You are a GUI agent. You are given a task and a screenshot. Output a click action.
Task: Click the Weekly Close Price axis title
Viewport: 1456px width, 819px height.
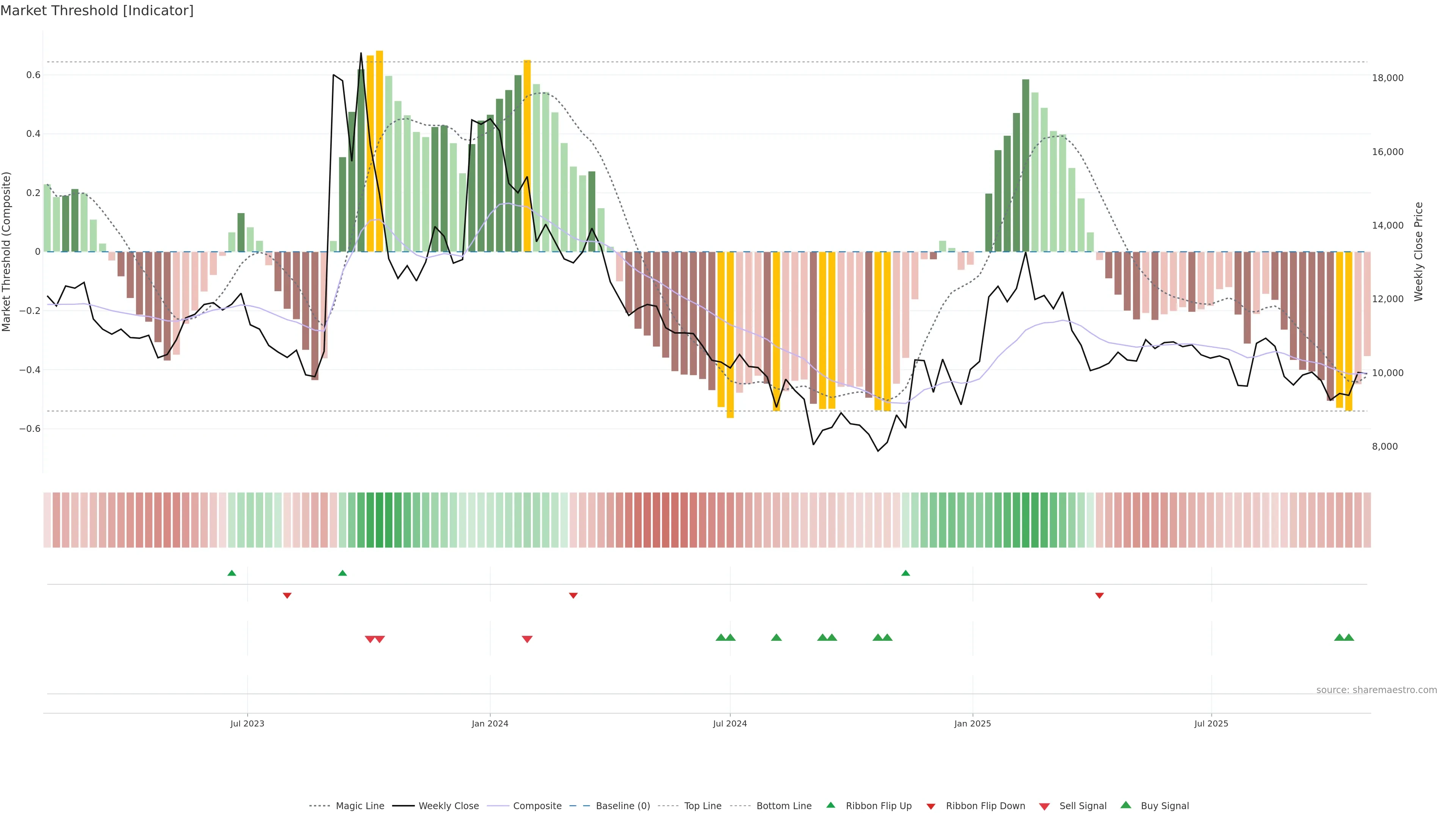pos(1419,251)
